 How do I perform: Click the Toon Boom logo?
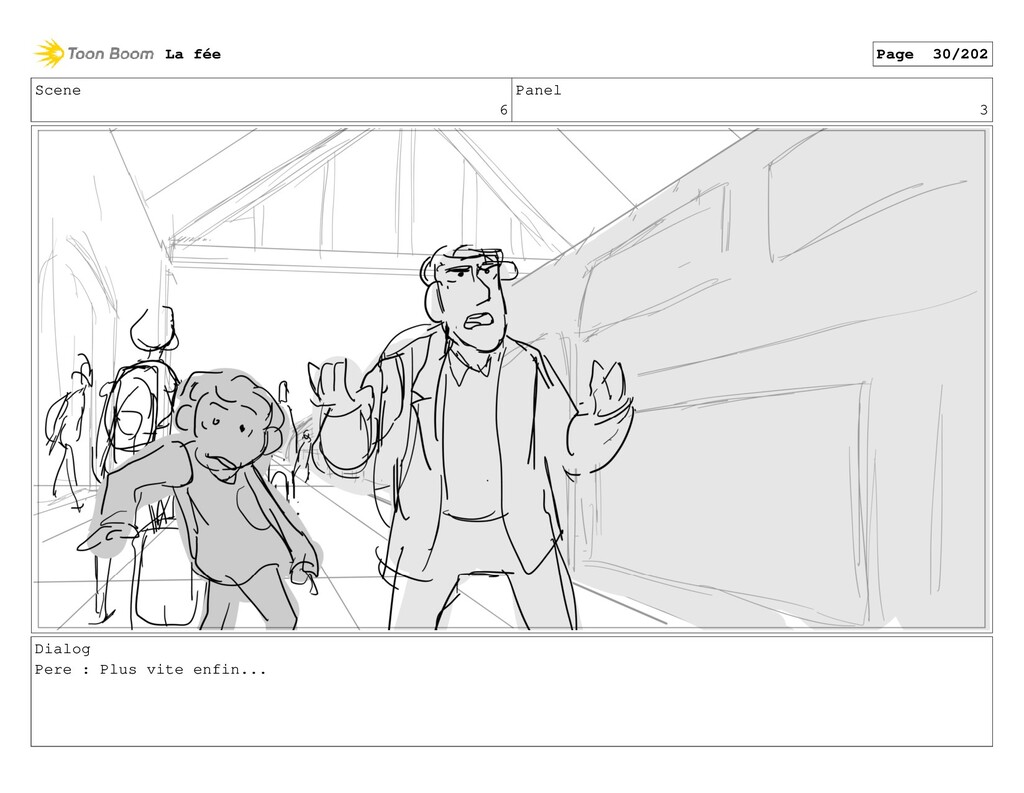coord(94,54)
